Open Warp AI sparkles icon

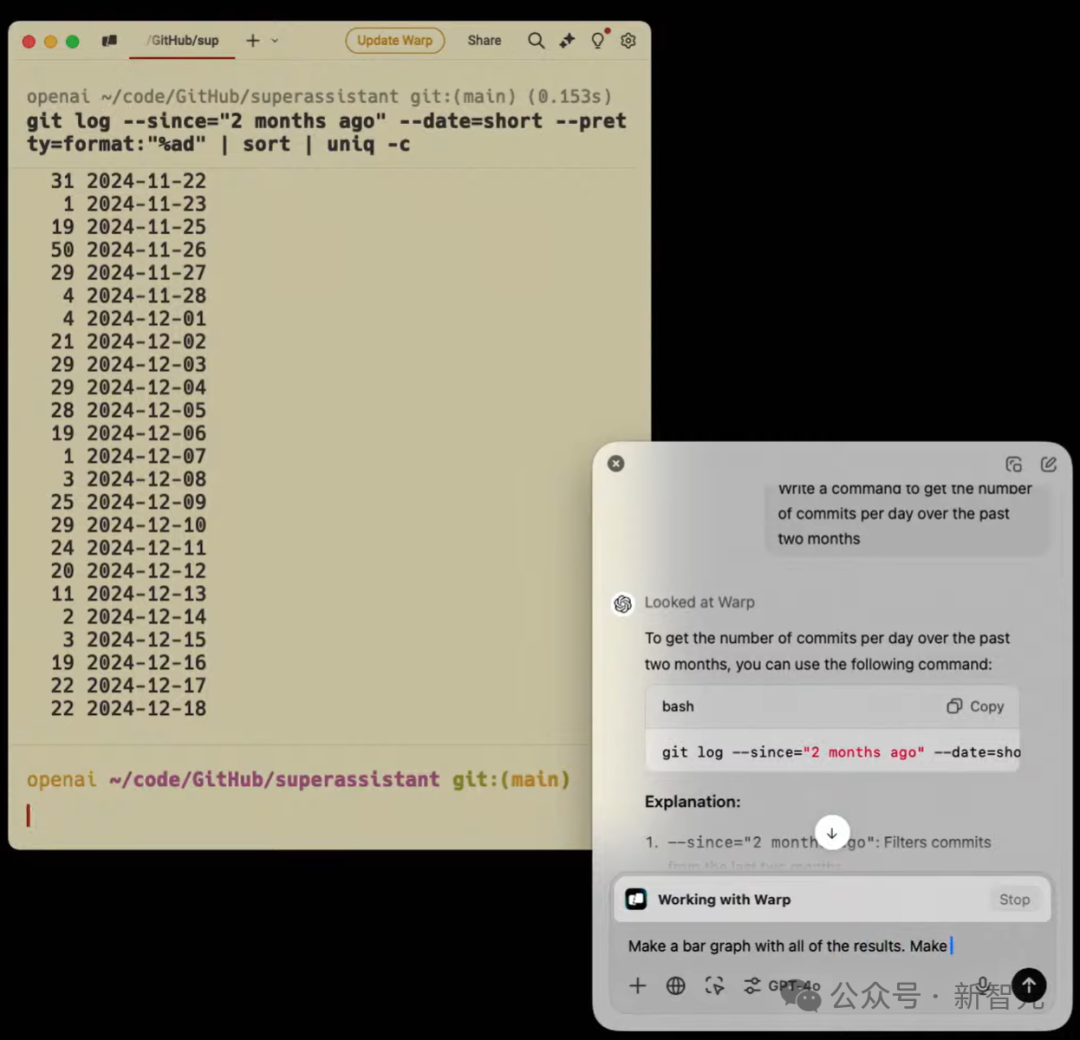tap(567, 41)
